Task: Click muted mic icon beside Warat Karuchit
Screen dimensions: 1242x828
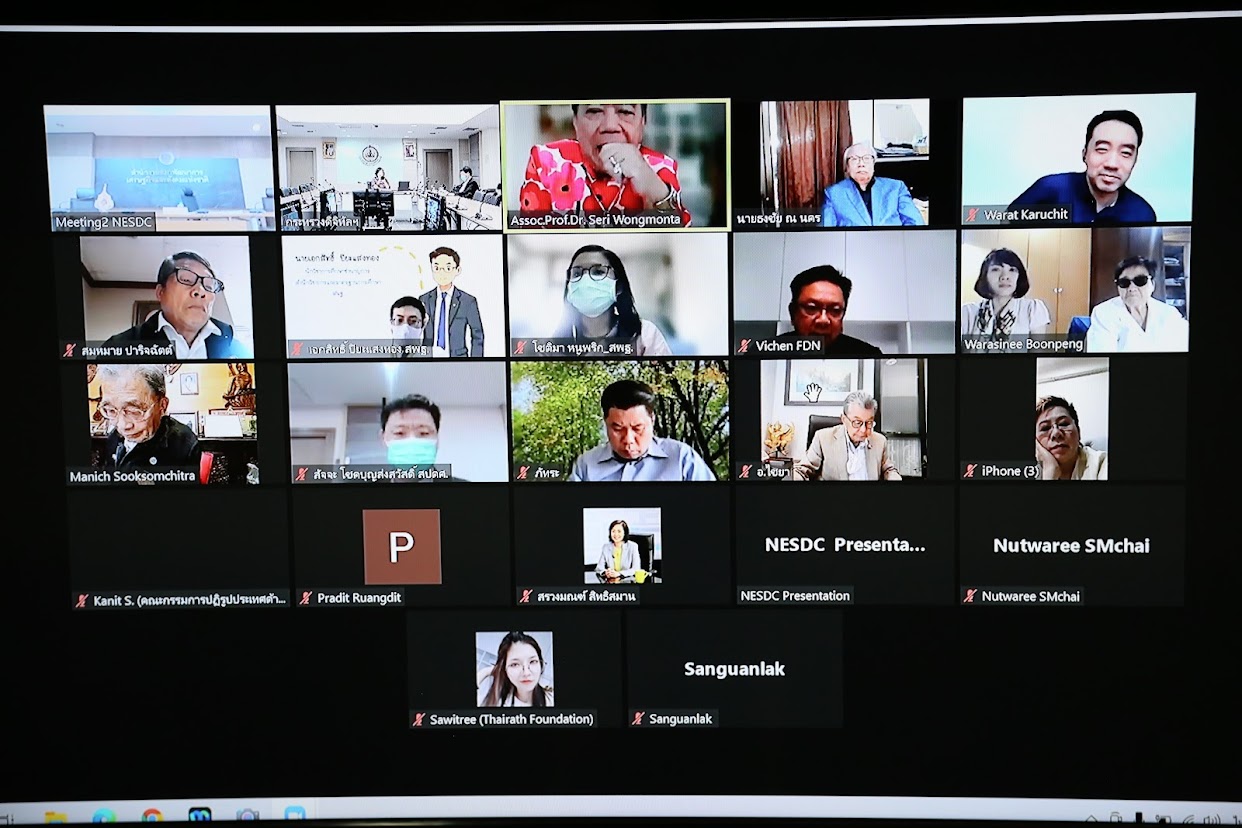Action: (x=972, y=215)
